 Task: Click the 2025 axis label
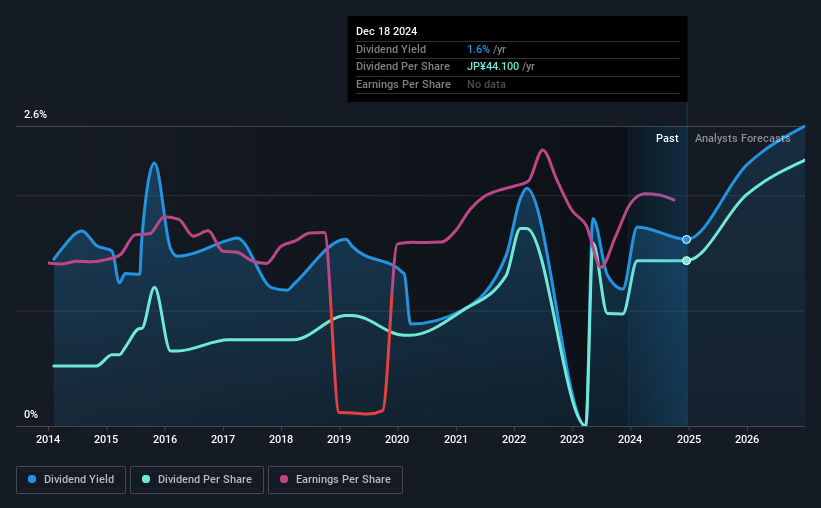pyautogui.click(x=689, y=439)
